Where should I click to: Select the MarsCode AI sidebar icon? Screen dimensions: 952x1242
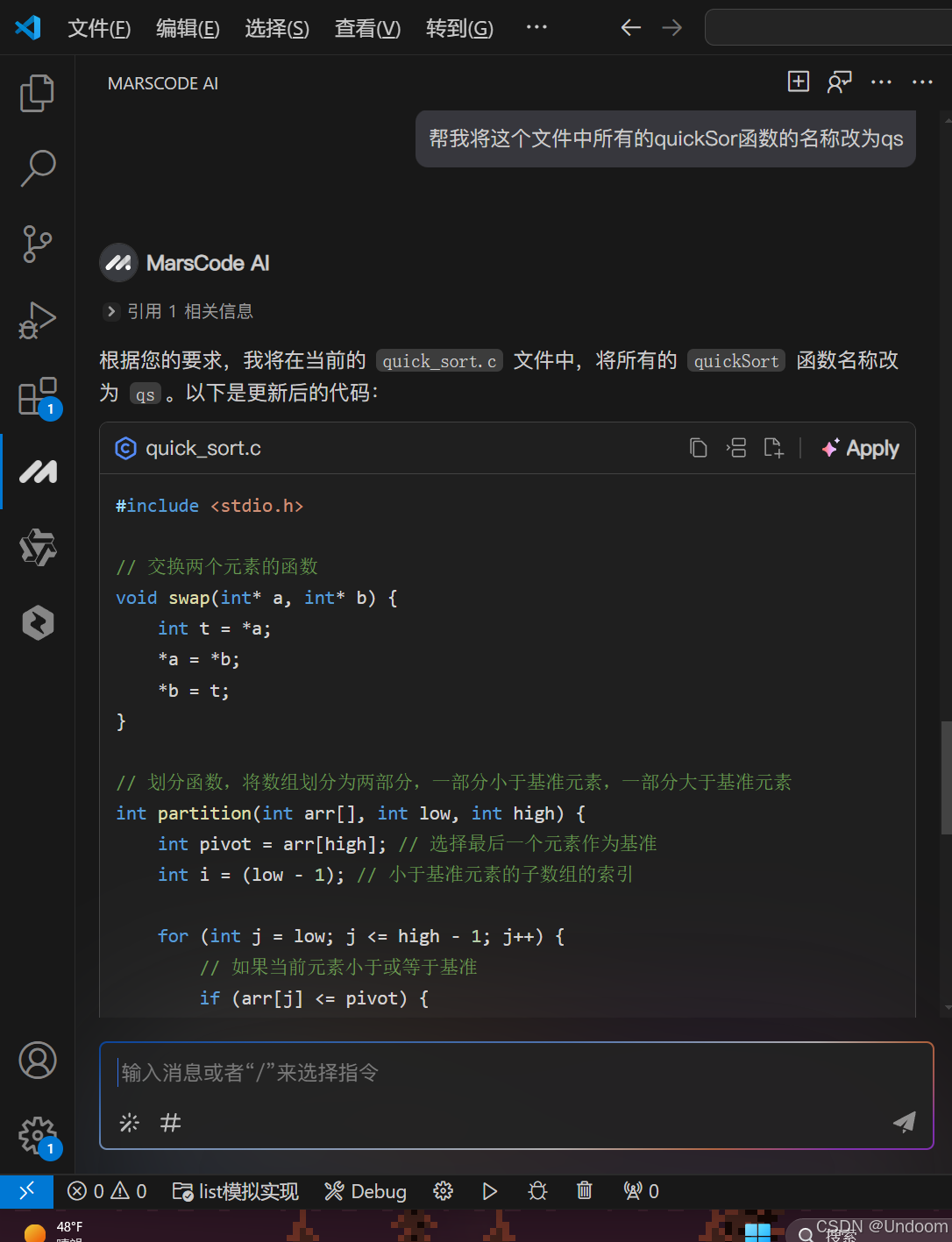tap(38, 472)
